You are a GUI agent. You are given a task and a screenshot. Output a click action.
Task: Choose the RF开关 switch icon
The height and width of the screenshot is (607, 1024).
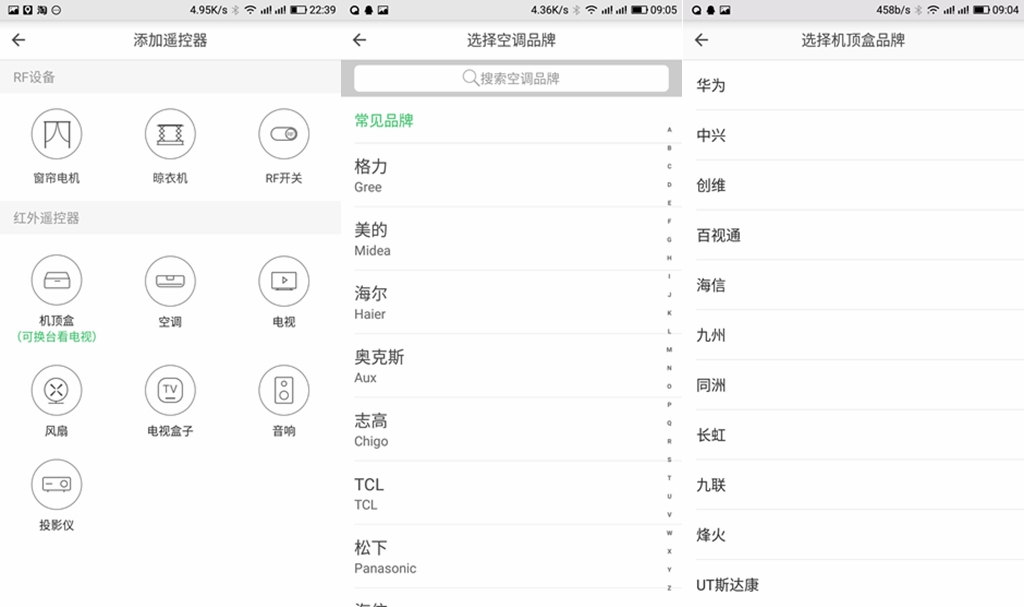(x=283, y=134)
